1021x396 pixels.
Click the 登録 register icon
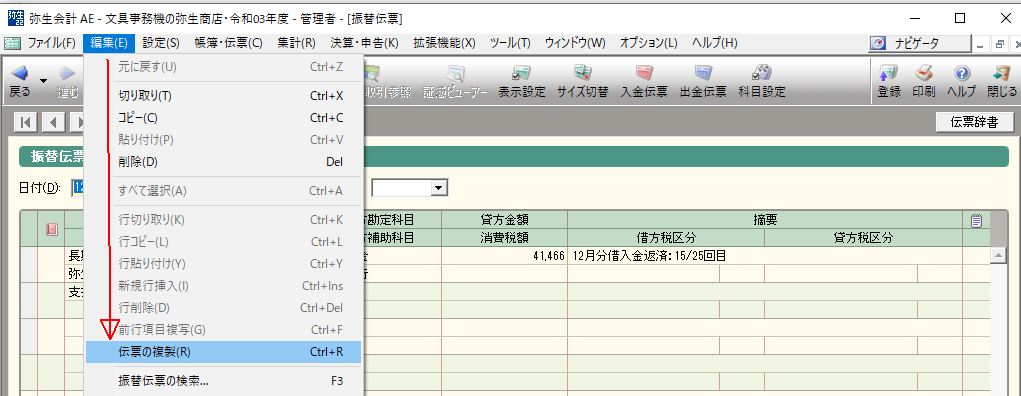(x=889, y=80)
